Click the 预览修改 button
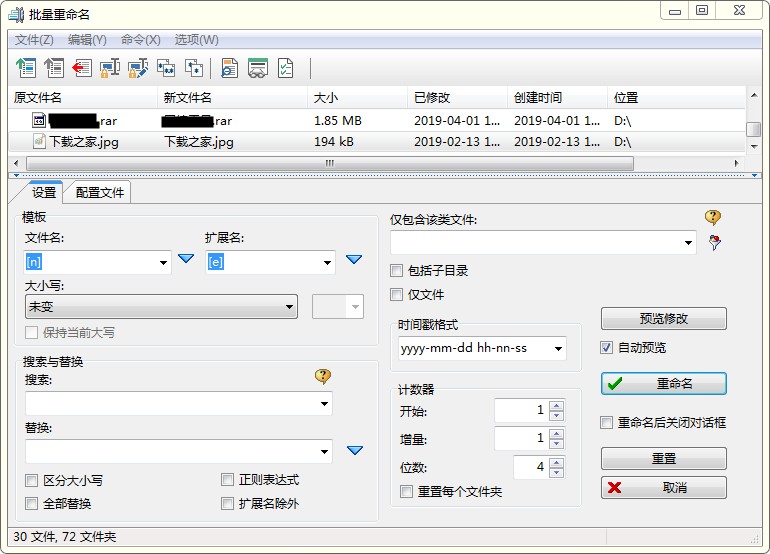This screenshot has height=554, width=770. point(663,319)
